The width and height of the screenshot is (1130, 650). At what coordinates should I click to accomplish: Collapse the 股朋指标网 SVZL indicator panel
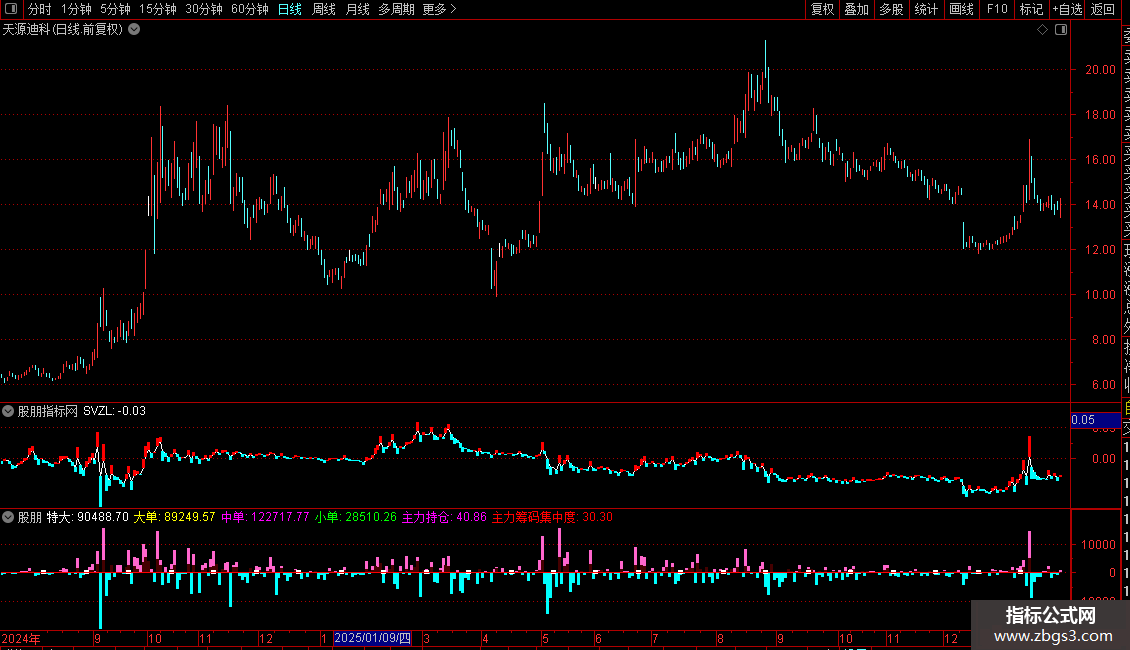tap(8, 411)
